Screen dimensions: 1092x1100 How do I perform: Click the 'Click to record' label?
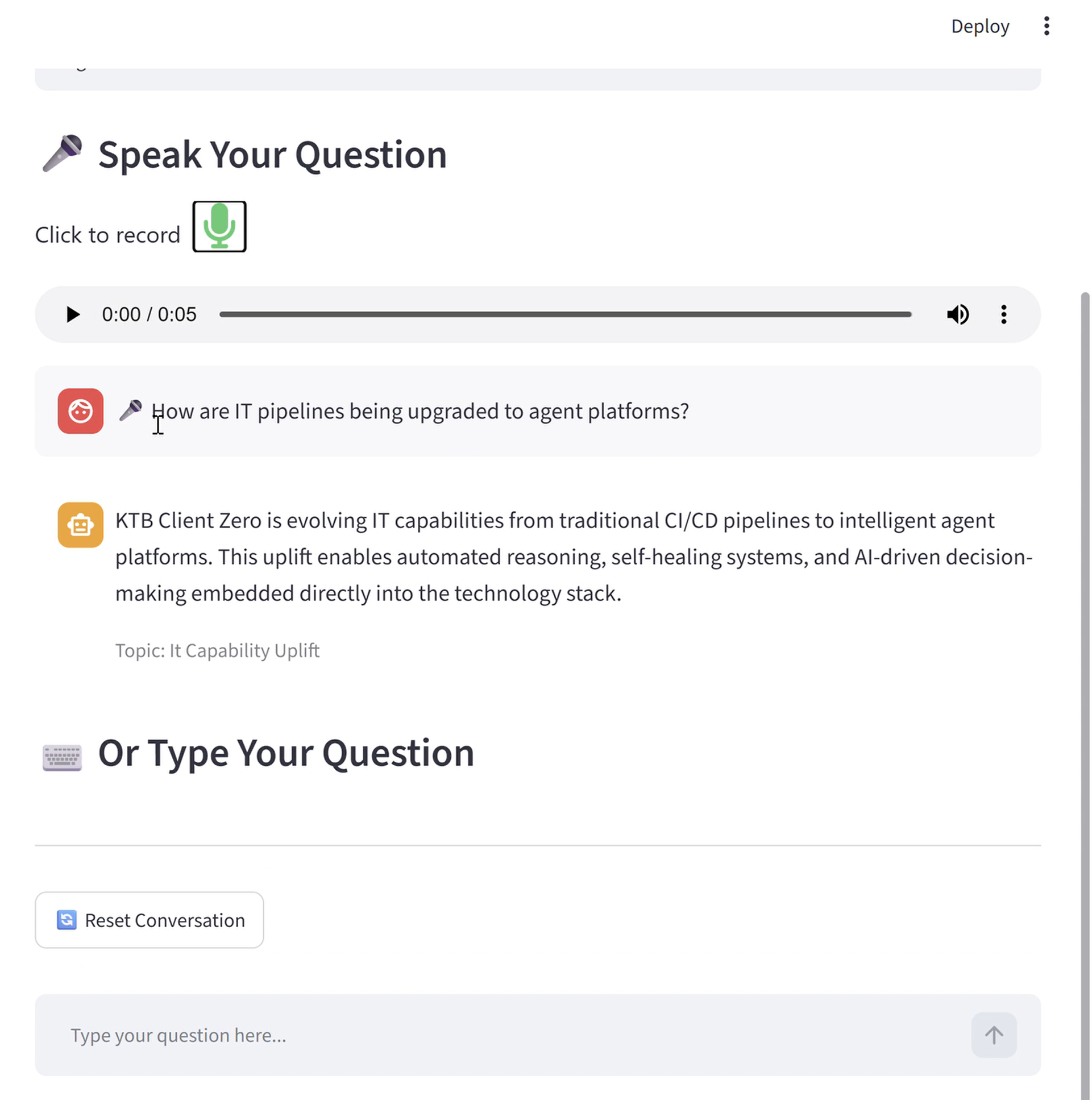[x=107, y=235]
